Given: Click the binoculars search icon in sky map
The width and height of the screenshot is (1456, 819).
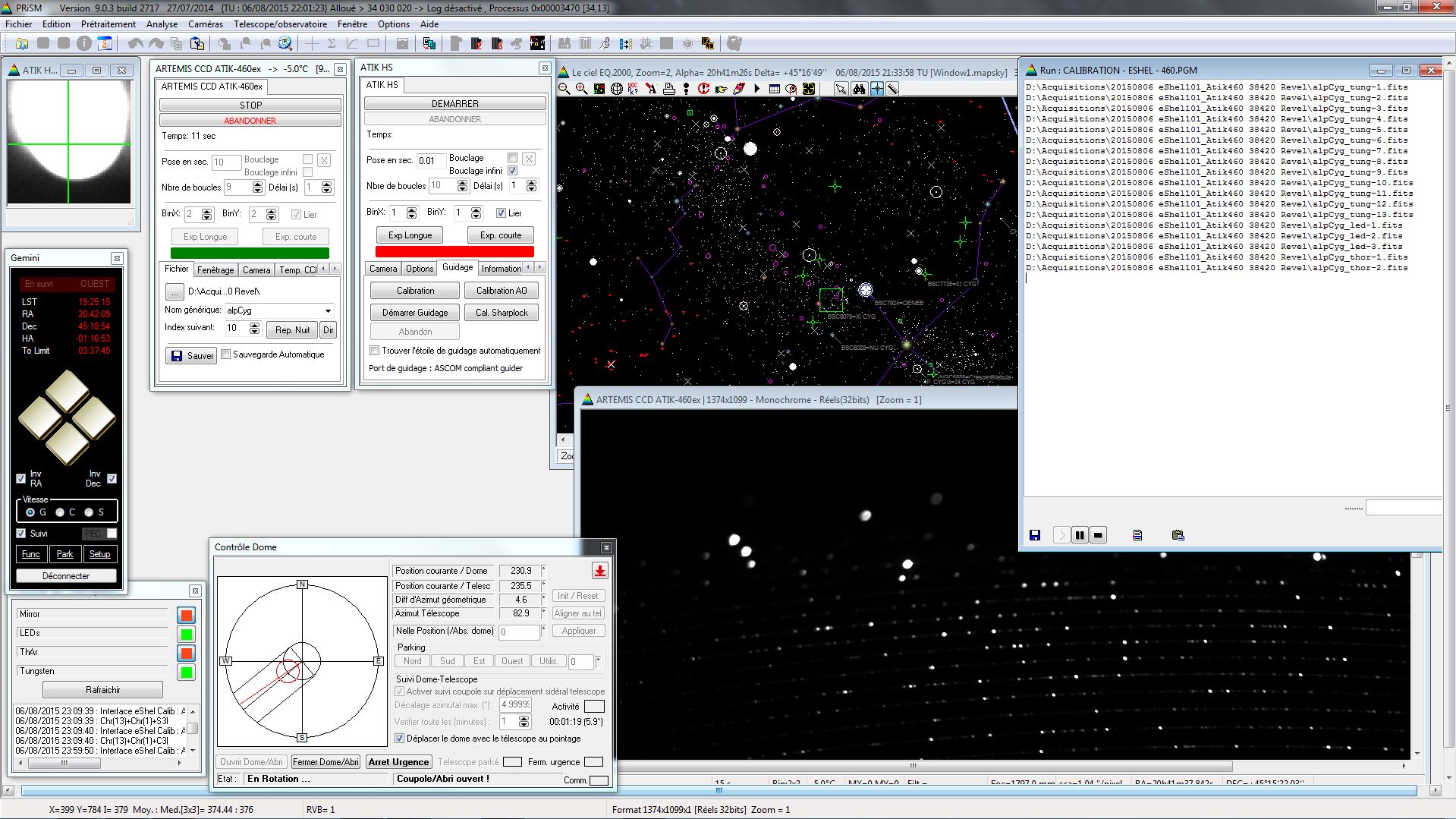Looking at the screenshot, I should (859, 89).
